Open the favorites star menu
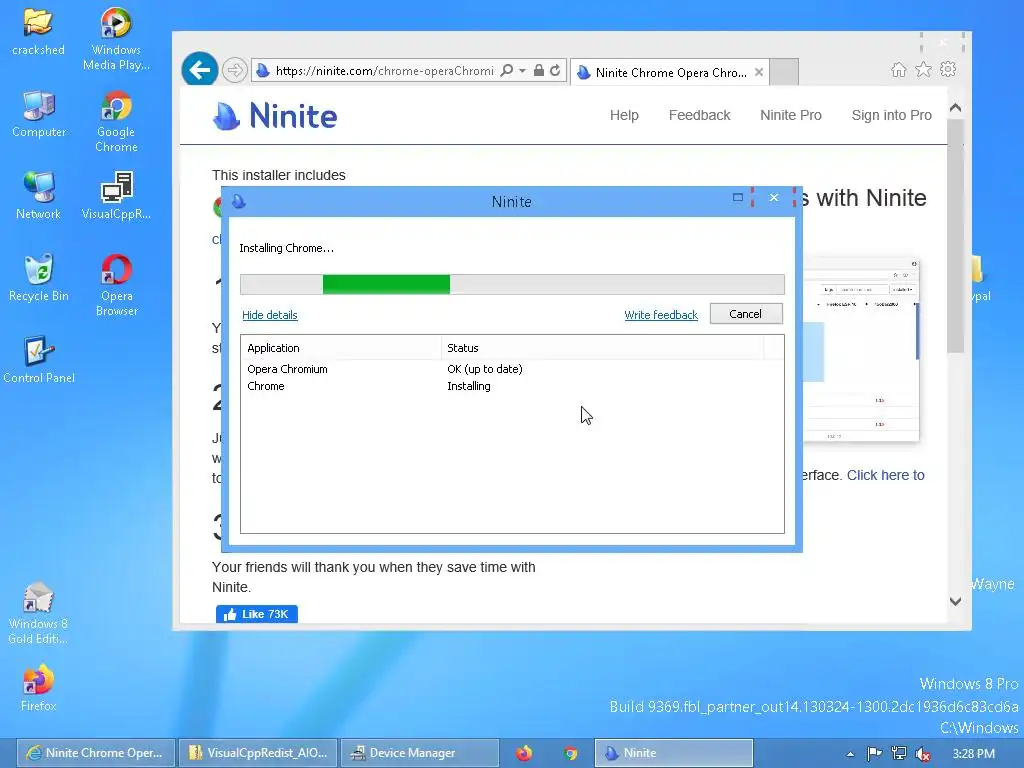Image resolution: width=1024 pixels, height=768 pixels. [x=923, y=69]
